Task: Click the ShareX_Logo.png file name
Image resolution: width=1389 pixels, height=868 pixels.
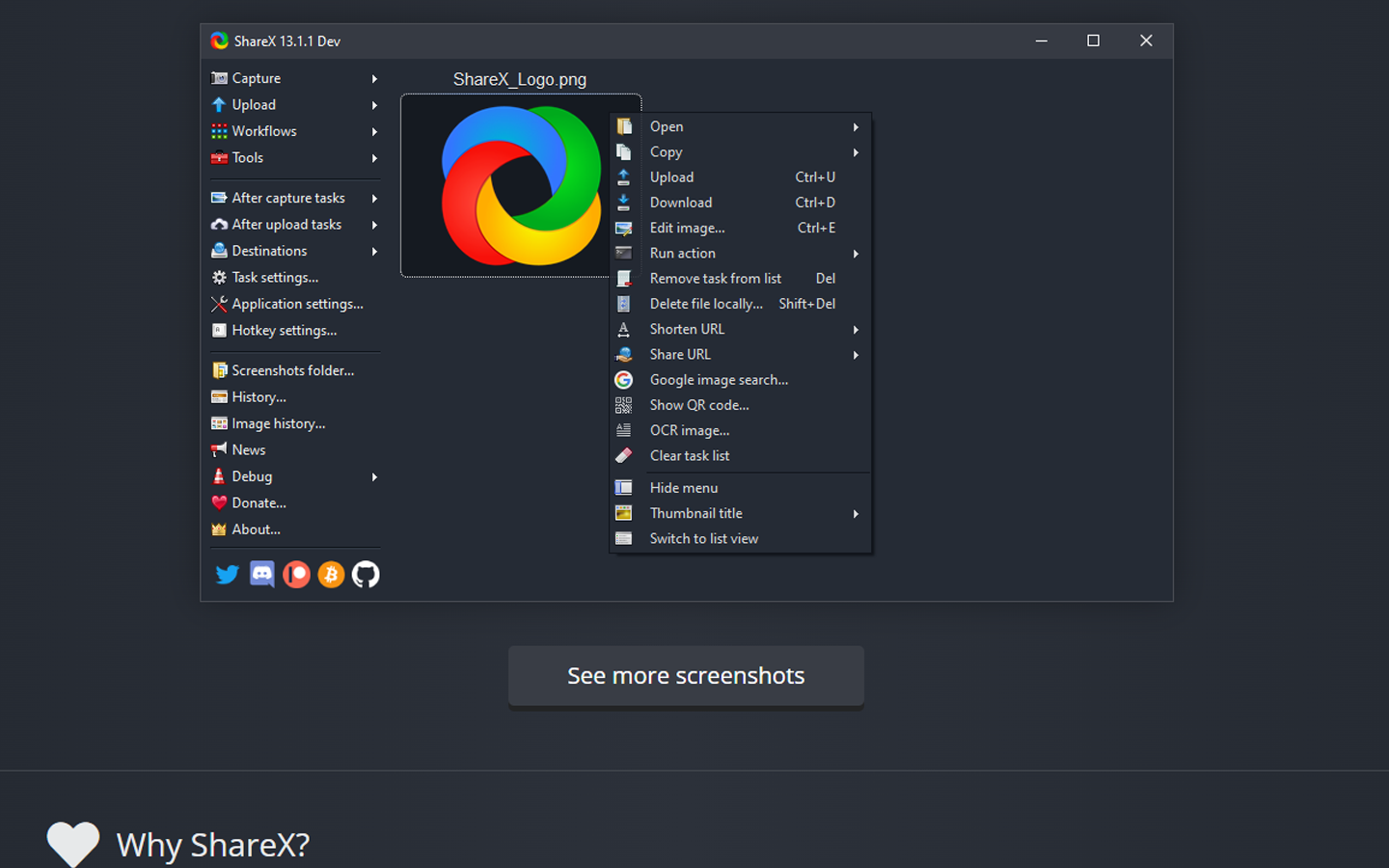Action: coord(520,79)
